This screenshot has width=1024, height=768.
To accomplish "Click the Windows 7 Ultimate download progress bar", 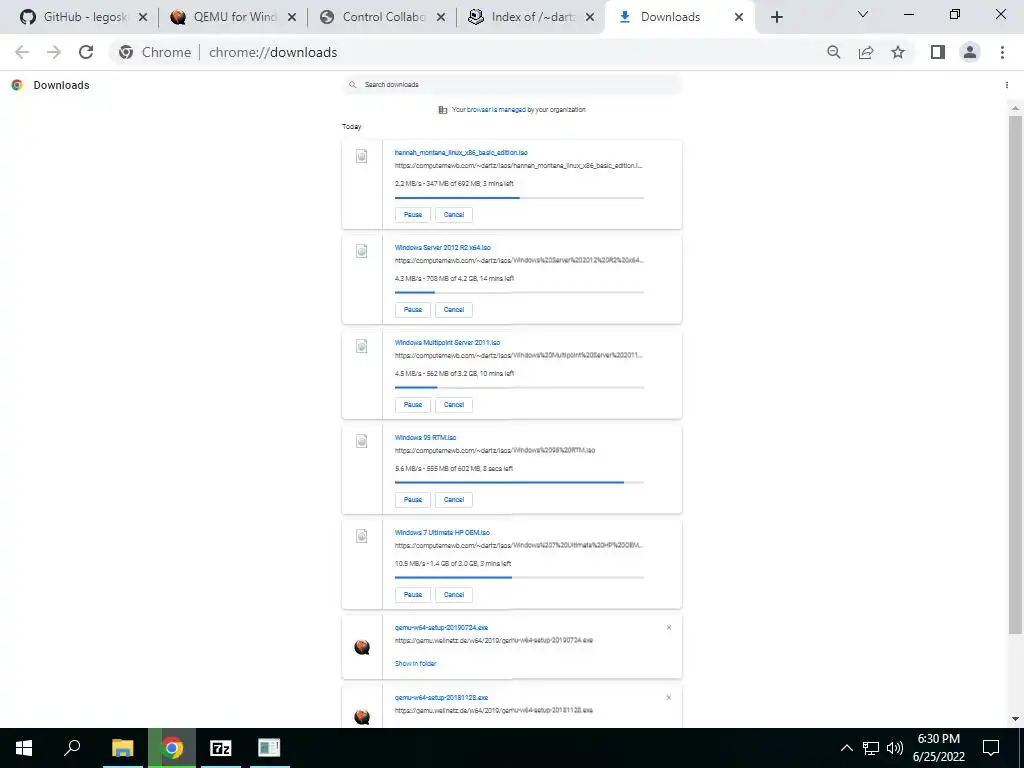I will (x=519, y=577).
